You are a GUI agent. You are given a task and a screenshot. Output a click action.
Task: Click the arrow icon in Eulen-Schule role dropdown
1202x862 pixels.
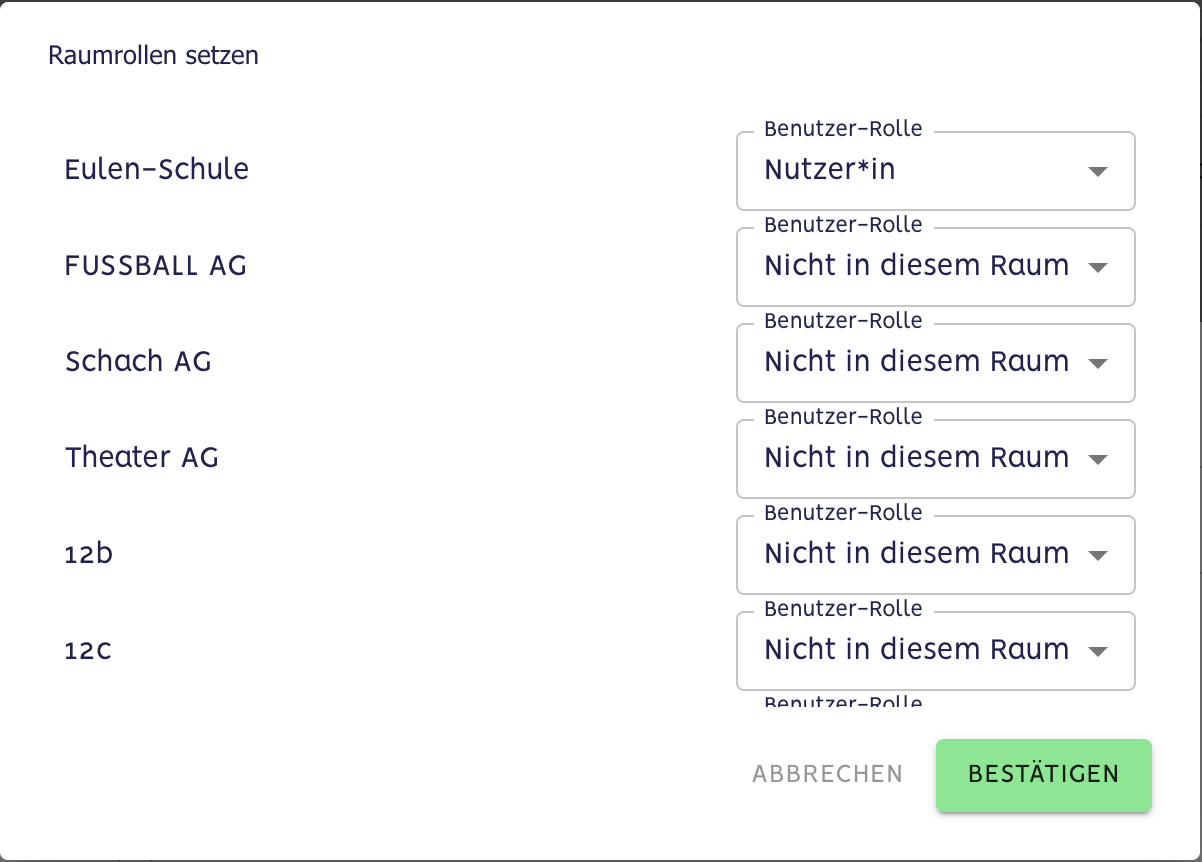(1097, 171)
